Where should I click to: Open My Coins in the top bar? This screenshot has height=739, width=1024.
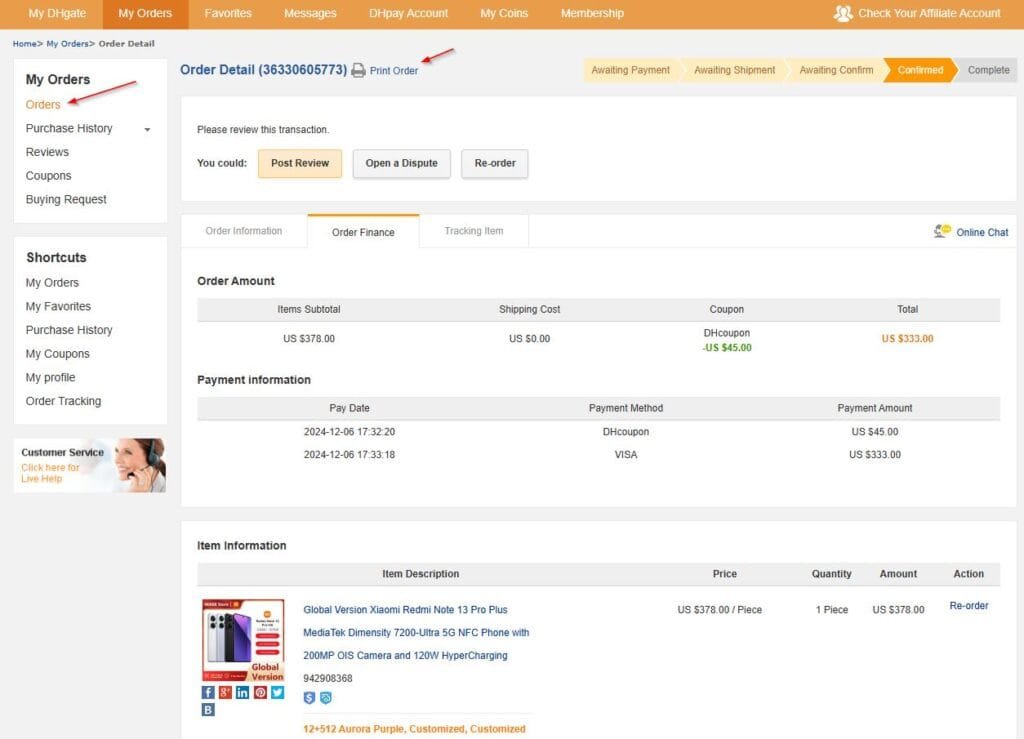(x=504, y=13)
